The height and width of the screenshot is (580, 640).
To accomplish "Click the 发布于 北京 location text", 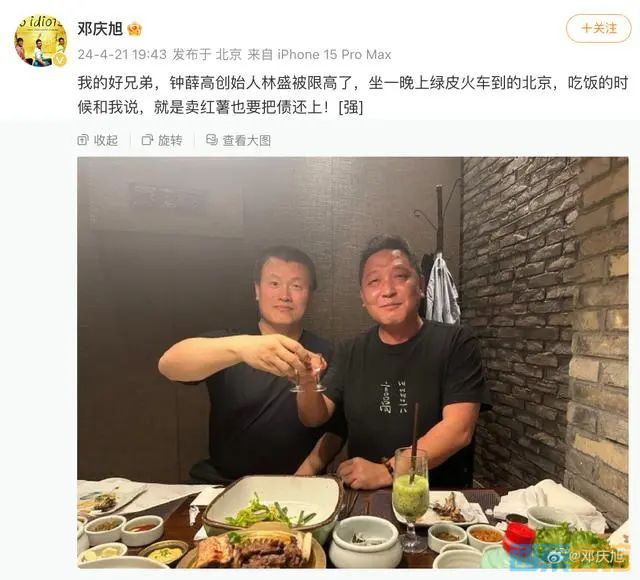I will pyautogui.click(x=207, y=54).
